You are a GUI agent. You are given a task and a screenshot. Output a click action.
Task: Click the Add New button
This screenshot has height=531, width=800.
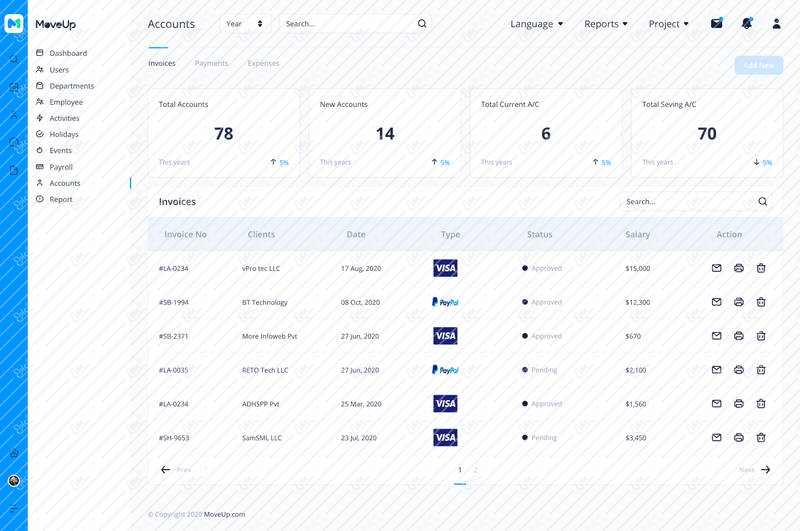758,65
